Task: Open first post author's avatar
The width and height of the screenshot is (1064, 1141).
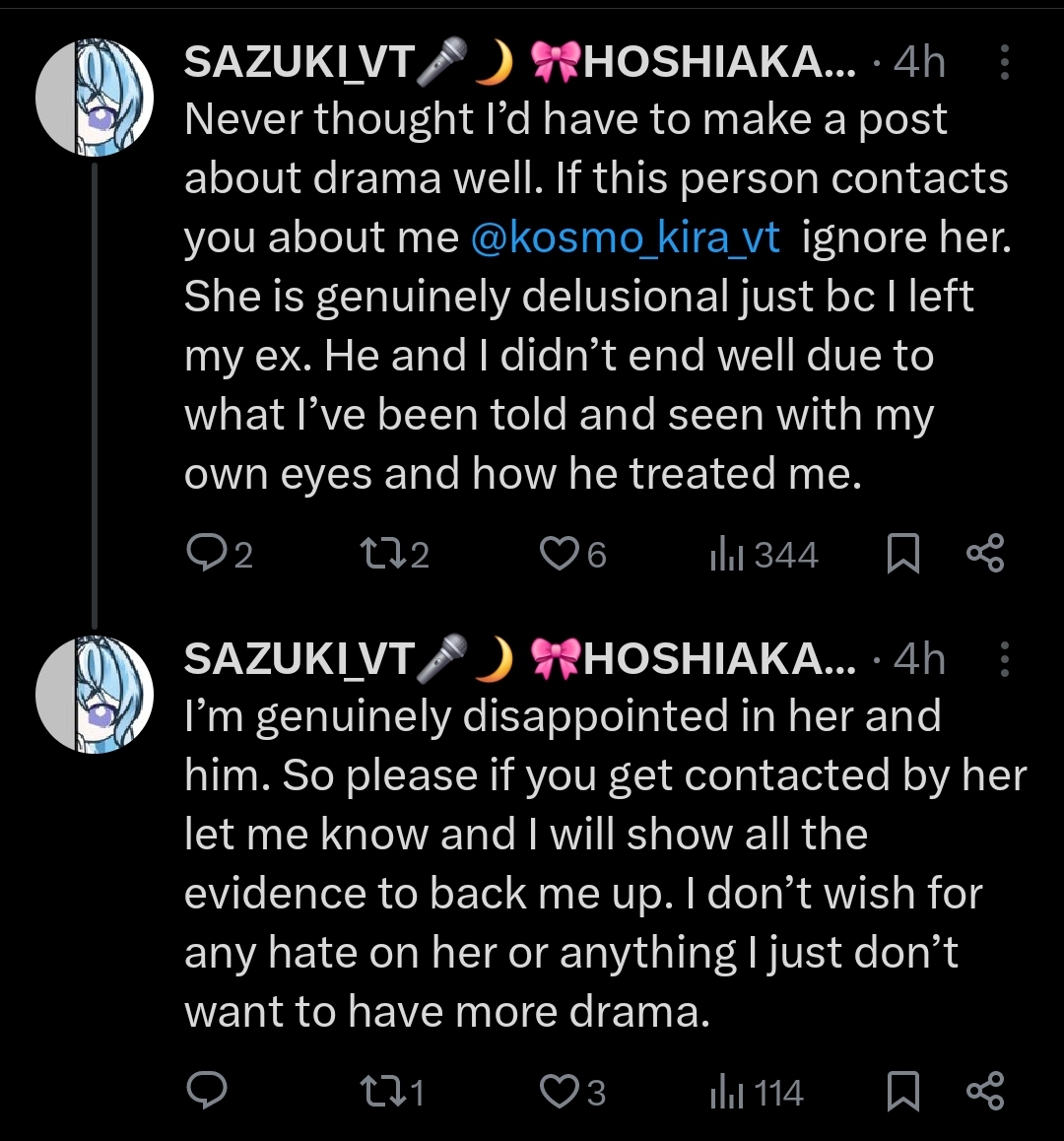Action: tap(95, 98)
